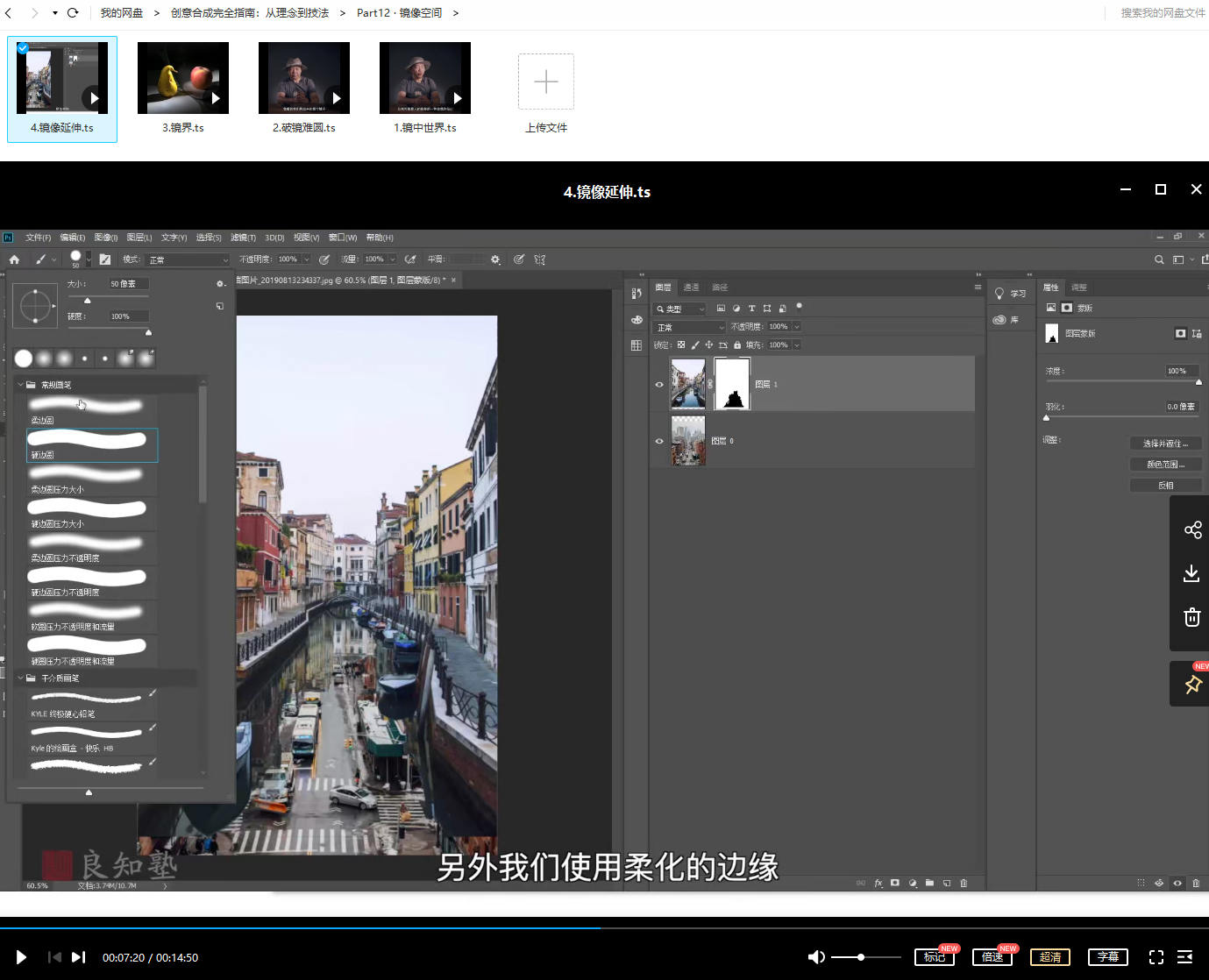Open the 倍速 playback speed menu

[992, 957]
